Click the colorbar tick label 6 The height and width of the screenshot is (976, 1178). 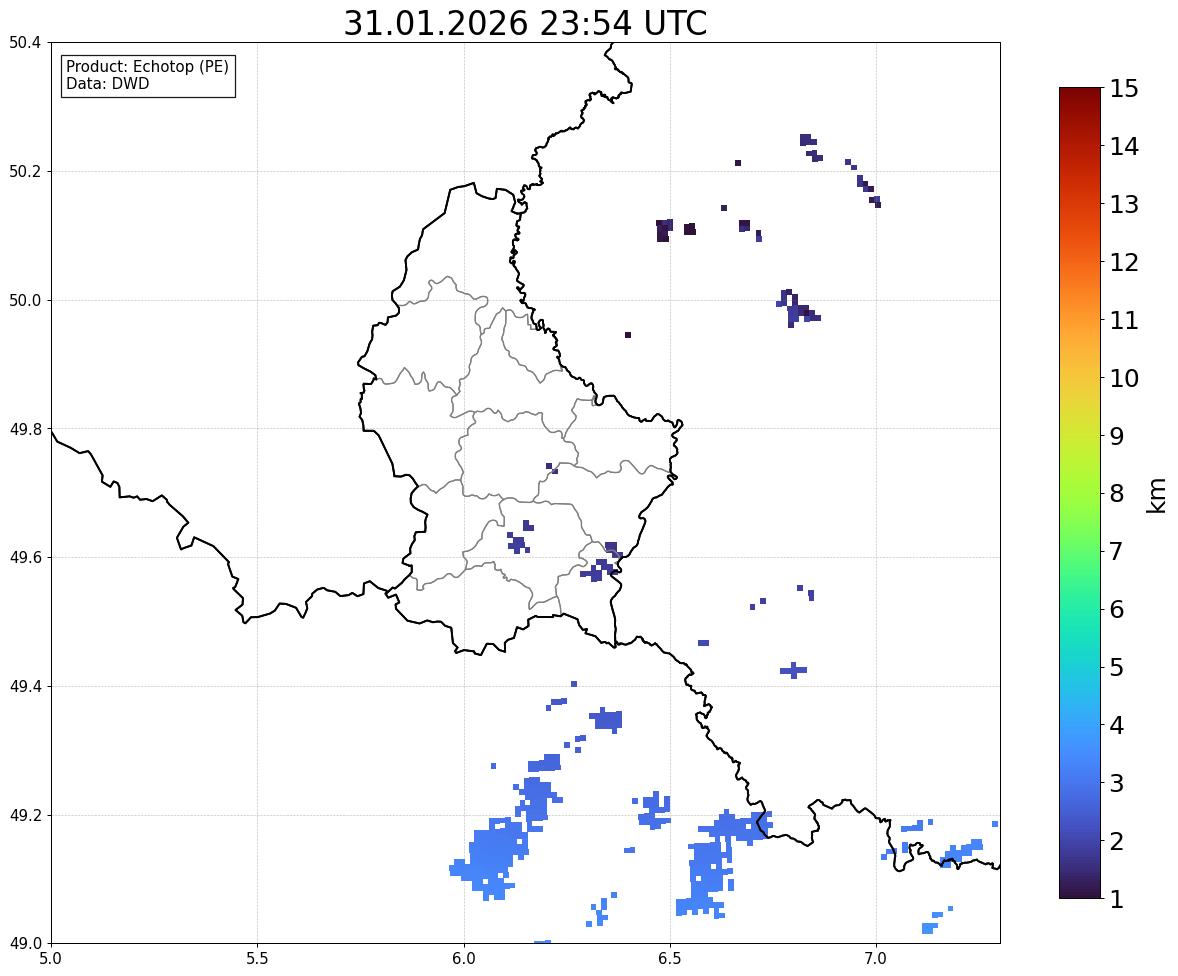coord(1117,609)
